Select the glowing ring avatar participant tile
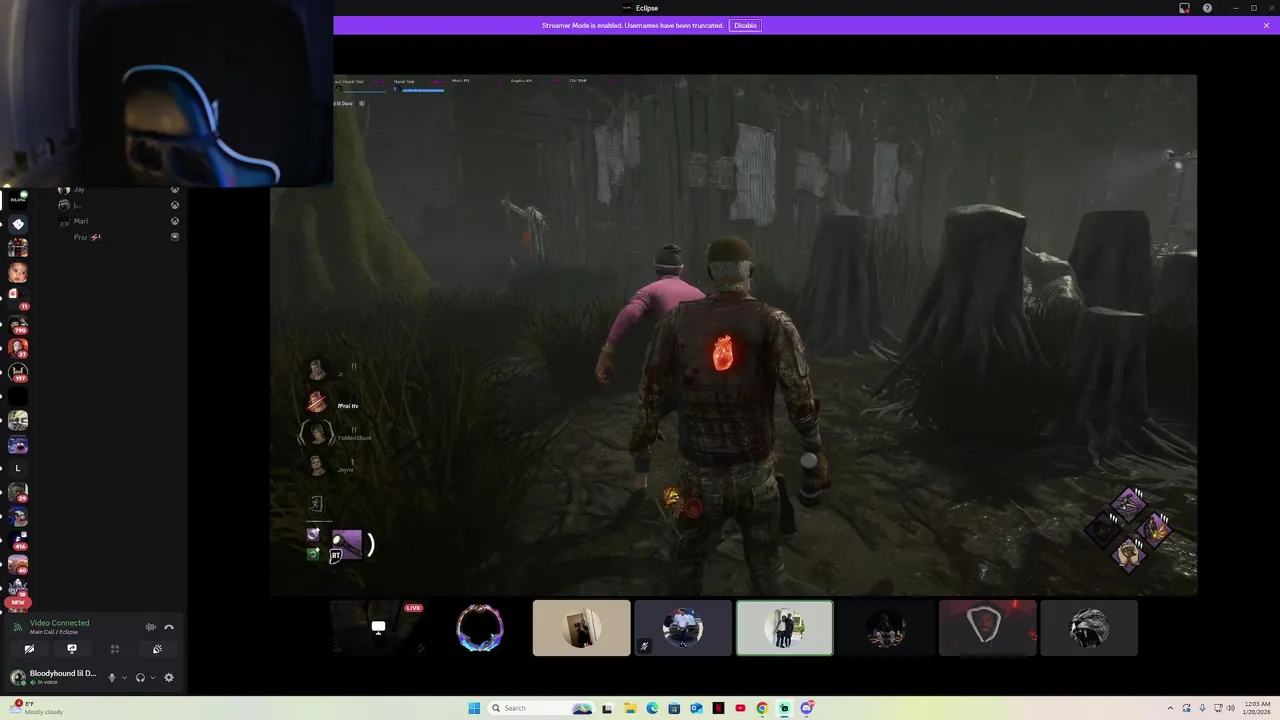1280x720 pixels. coord(480,628)
